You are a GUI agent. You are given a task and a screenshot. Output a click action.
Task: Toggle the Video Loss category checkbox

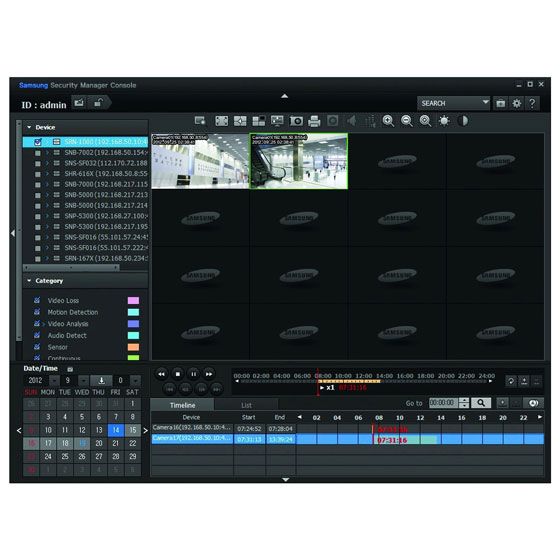(x=37, y=300)
